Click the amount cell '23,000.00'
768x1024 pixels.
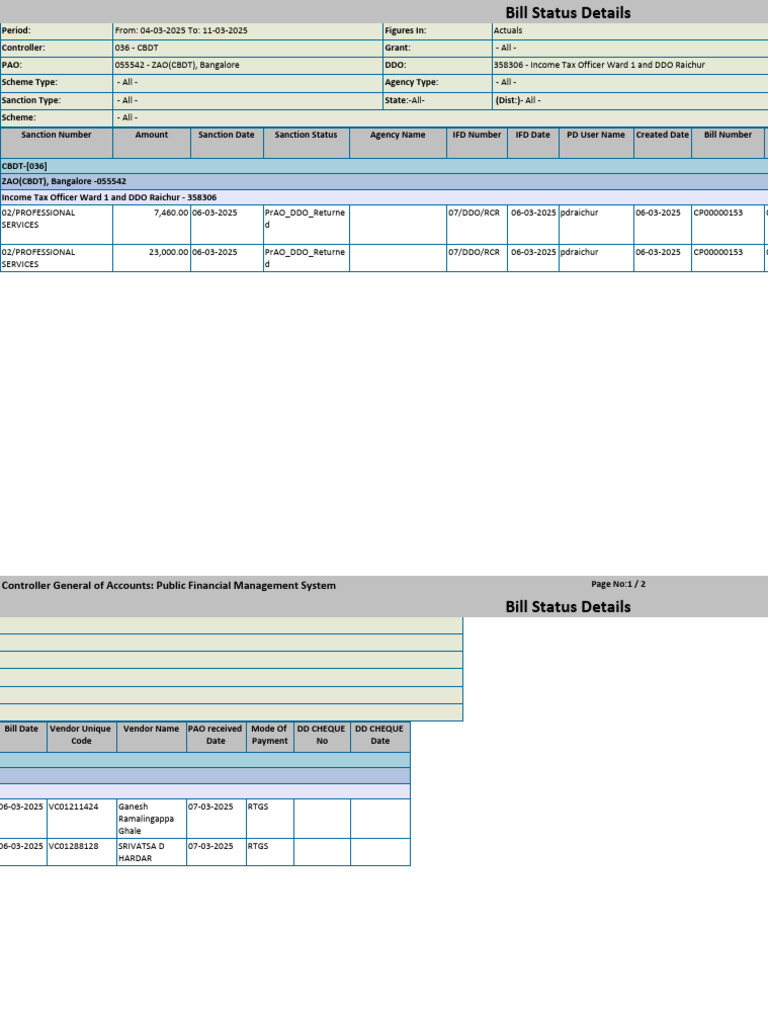(168, 252)
